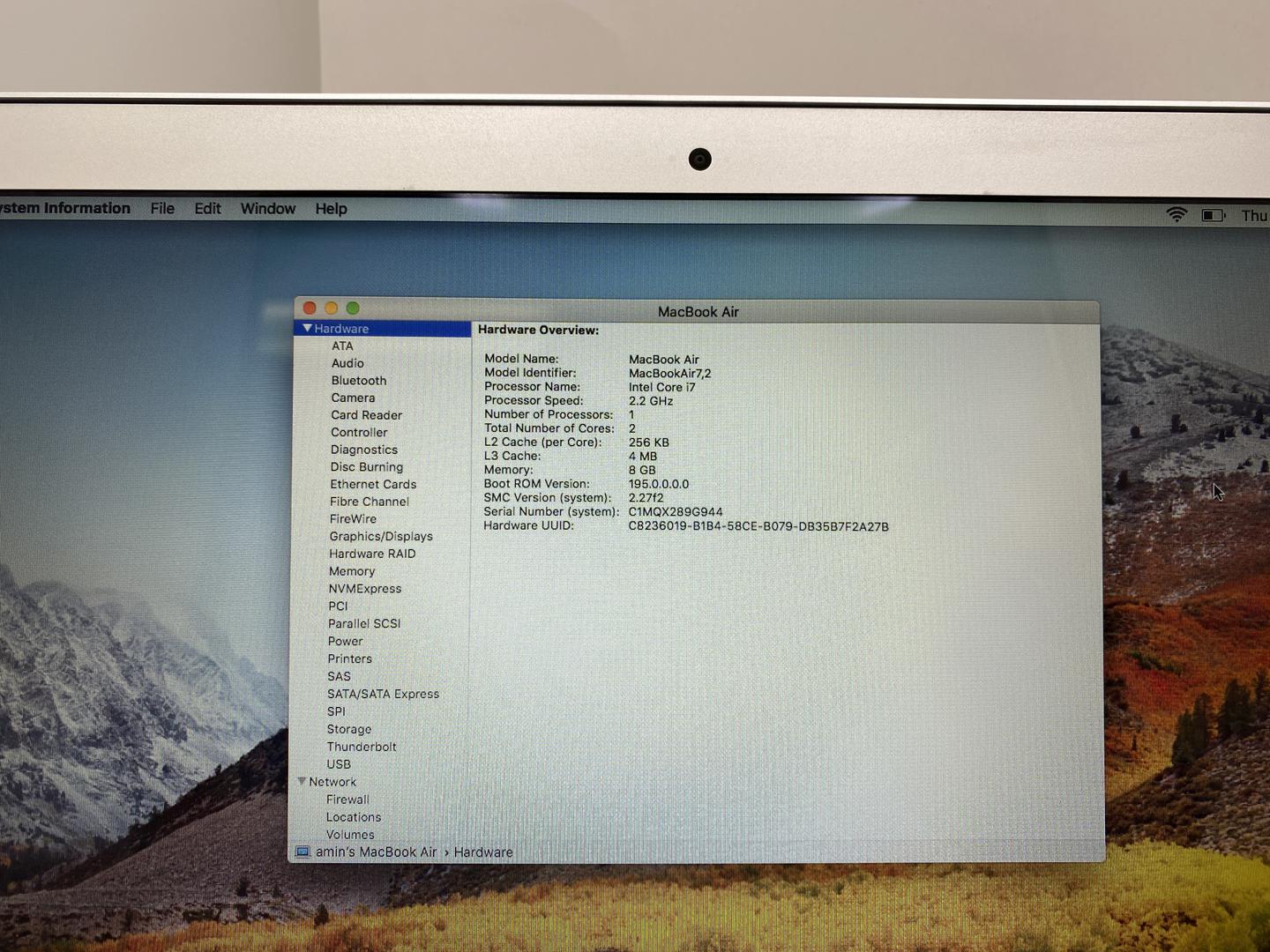1270x952 pixels.
Task: Click the Boot ROM Version value 195.0.0.0.0
Action: pos(659,484)
